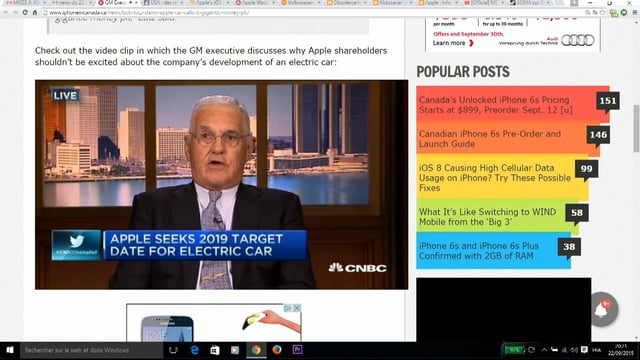This screenshot has height=360, width=640.
Task: Expand hidden system tray icons chevron
Action: tap(544, 350)
